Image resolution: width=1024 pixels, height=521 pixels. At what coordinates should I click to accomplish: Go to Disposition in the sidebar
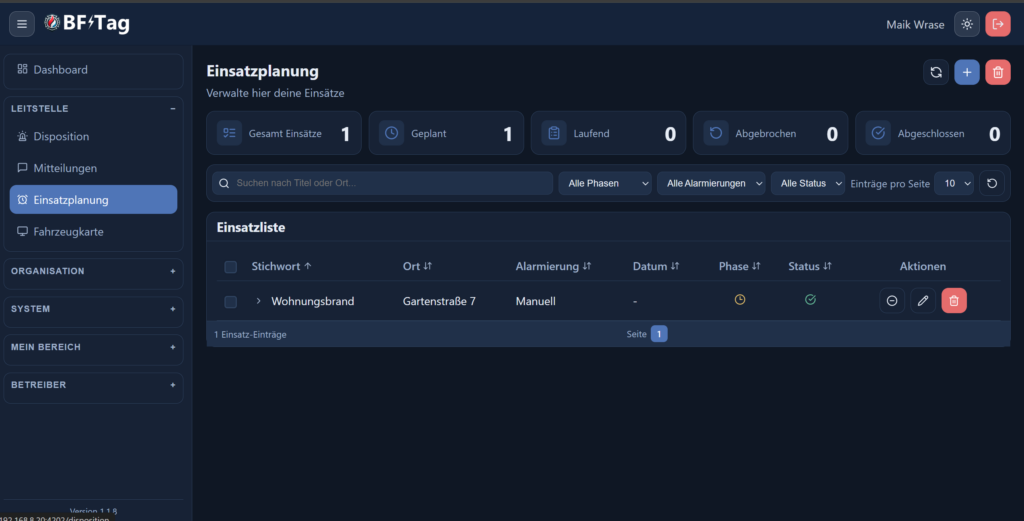61,137
